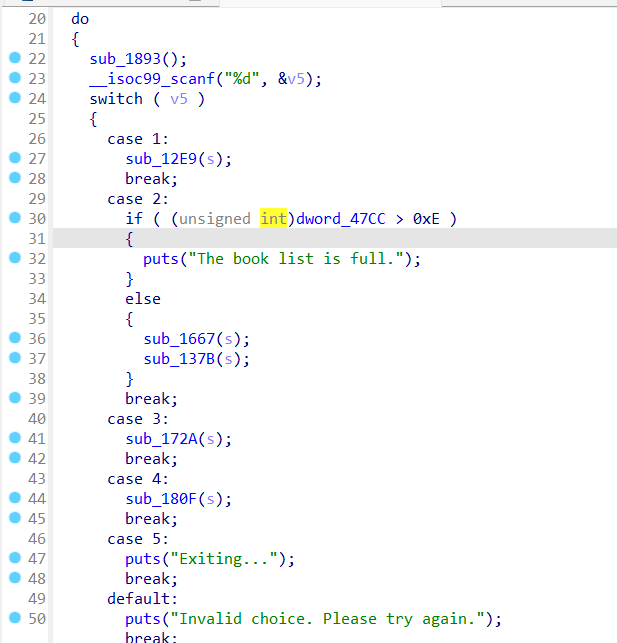Click the do keyword on line 20
This screenshot has height=643, width=617.
pyautogui.click(x=80, y=19)
